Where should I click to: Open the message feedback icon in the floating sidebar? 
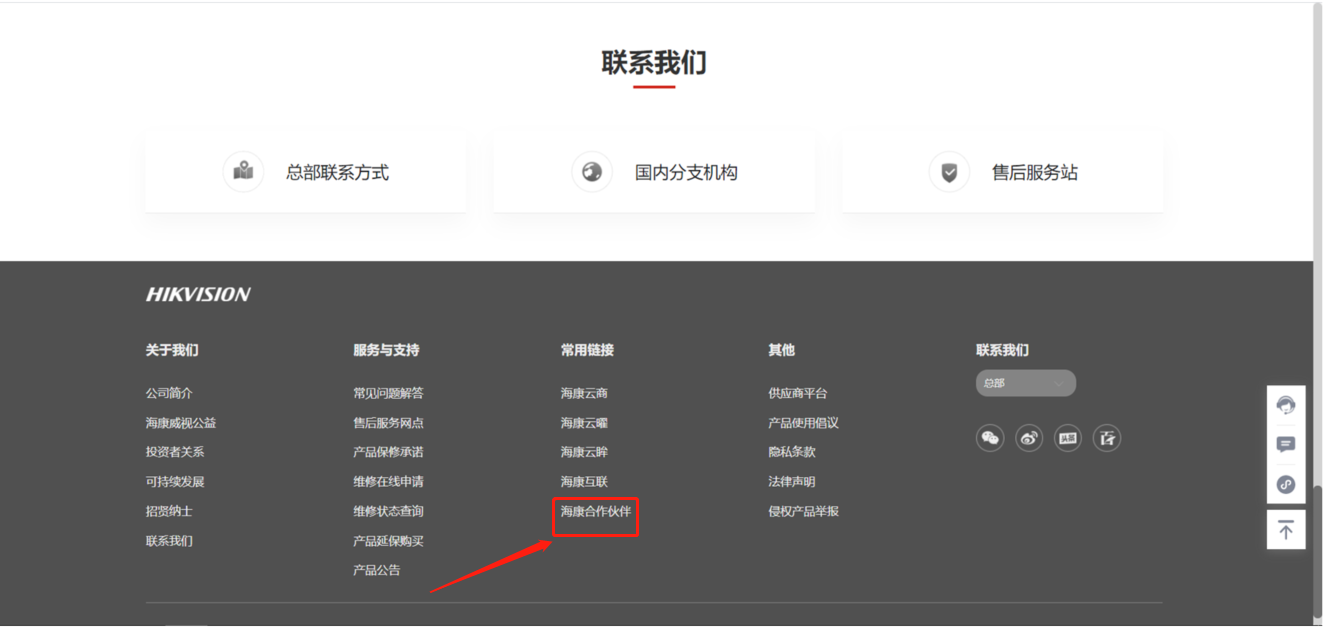pyautogui.click(x=1286, y=445)
